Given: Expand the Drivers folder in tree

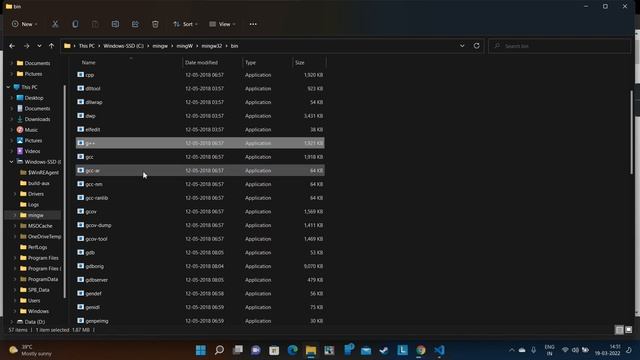Looking at the screenshot, I should pos(15,194).
